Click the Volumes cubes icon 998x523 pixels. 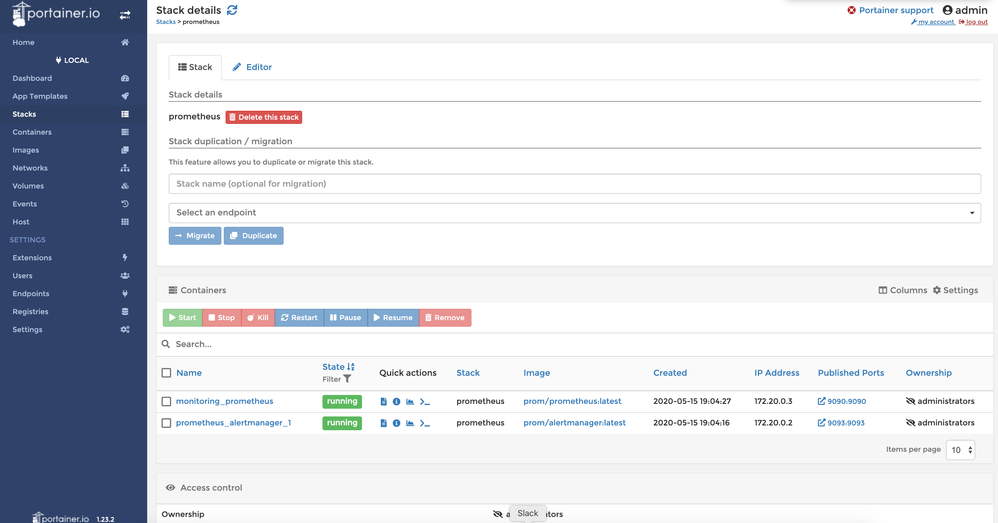pyautogui.click(x=125, y=186)
